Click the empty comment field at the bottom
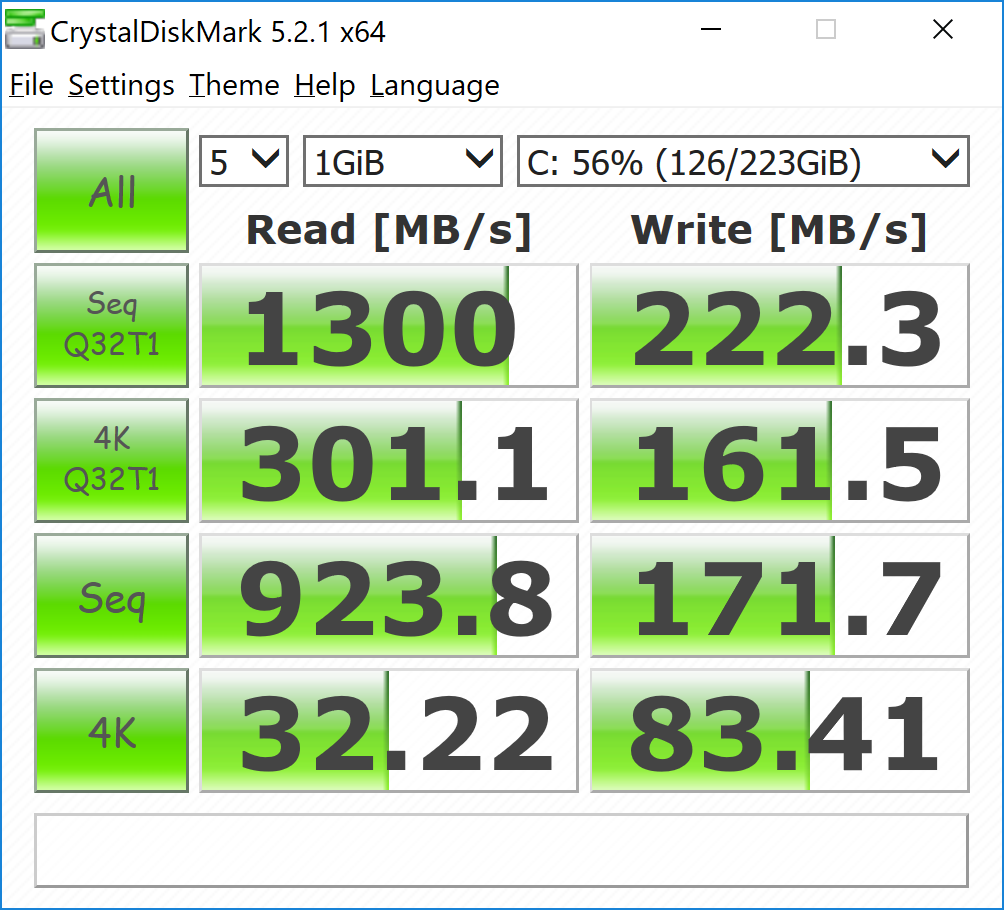1004x910 pixels. point(501,850)
